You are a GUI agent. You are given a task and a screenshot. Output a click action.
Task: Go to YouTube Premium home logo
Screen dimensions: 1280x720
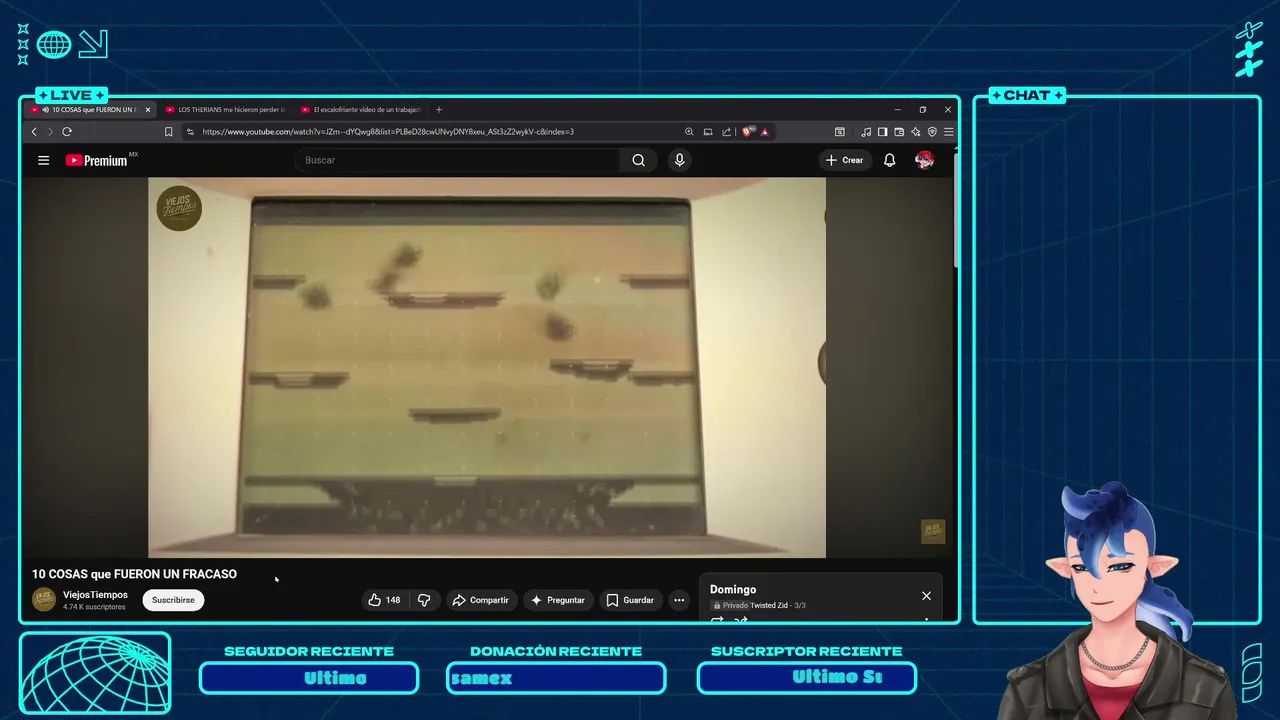pos(96,160)
